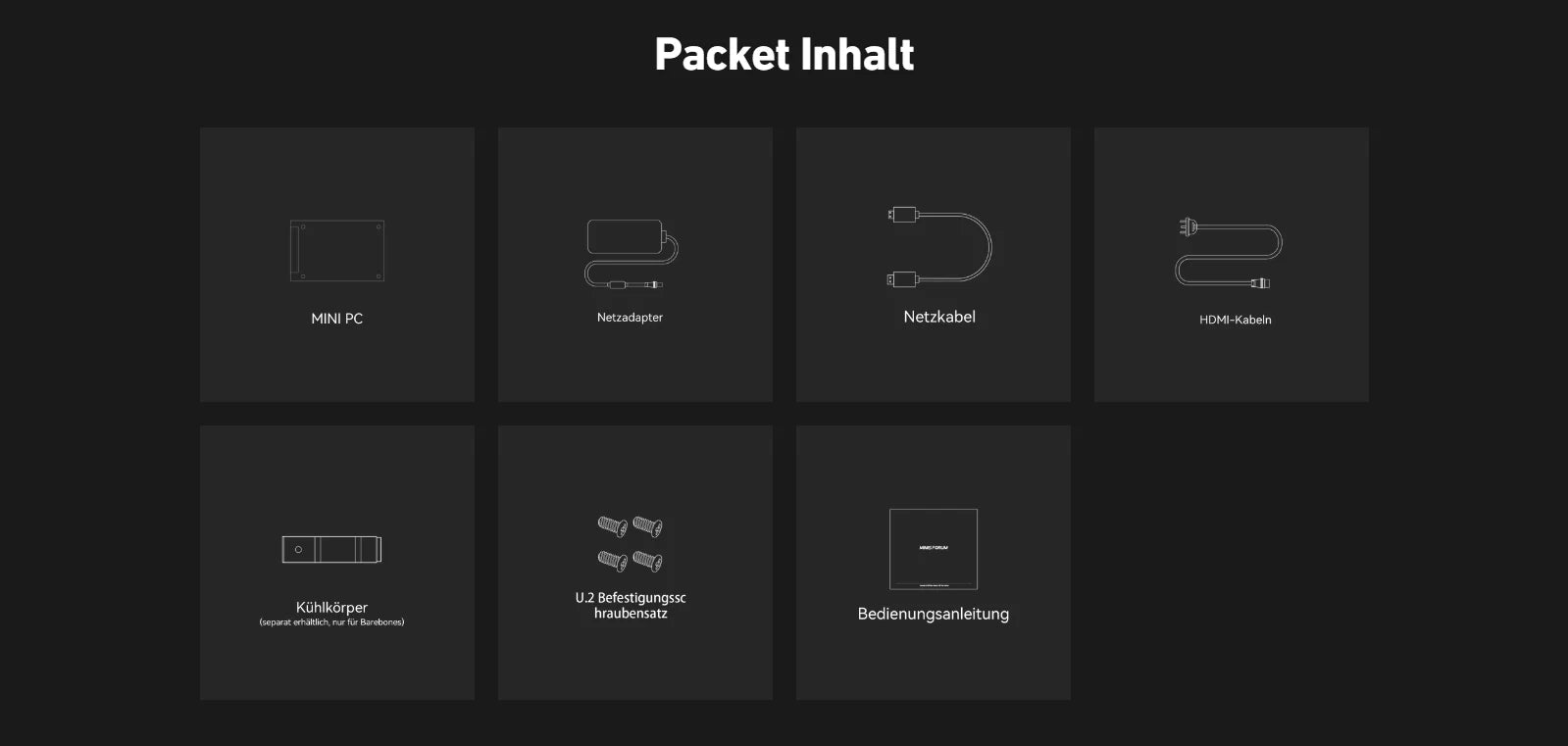Click the Kühlkörper heatsink icon

332,549
